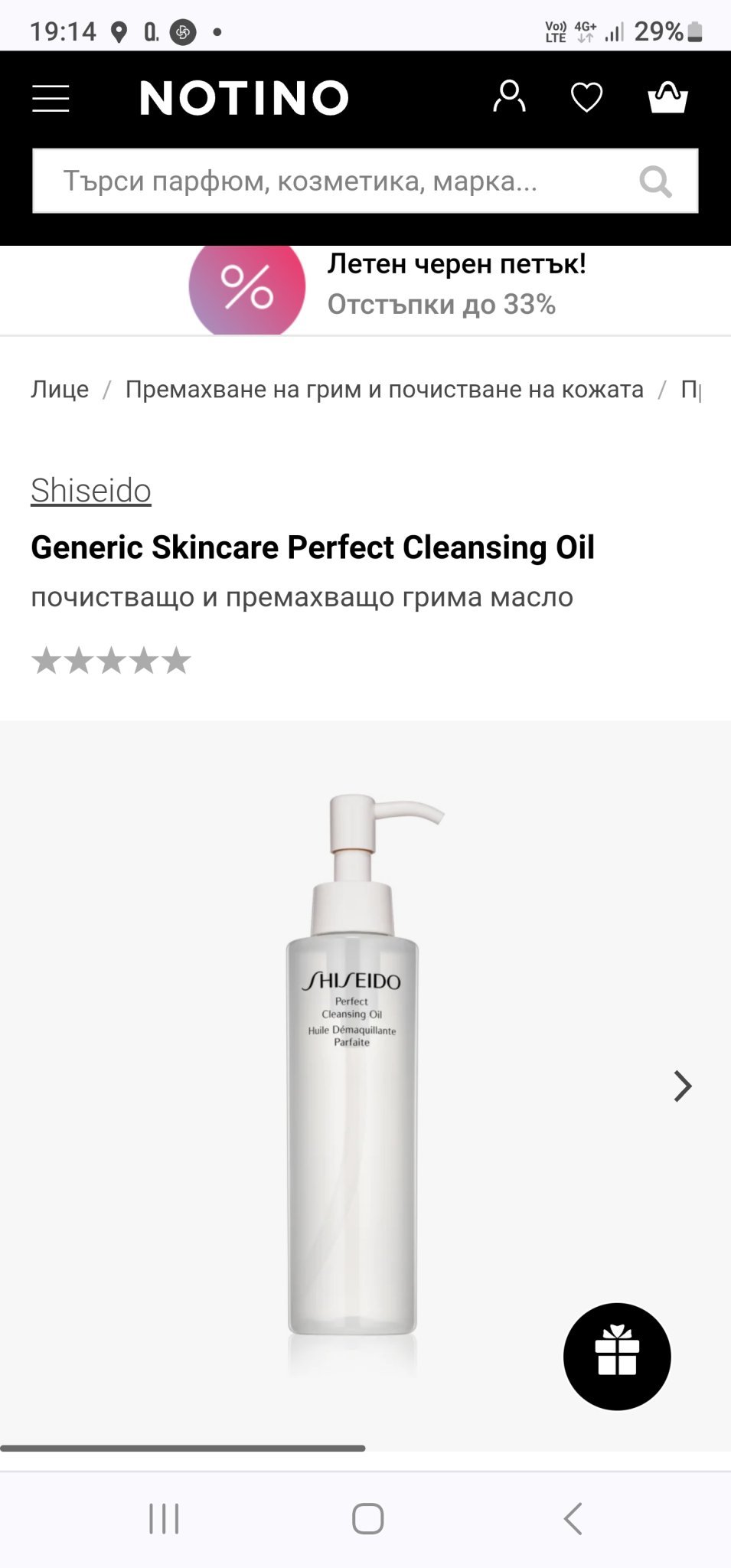View the five-star rating reviews
The width and height of the screenshot is (731, 1568).
(x=111, y=661)
